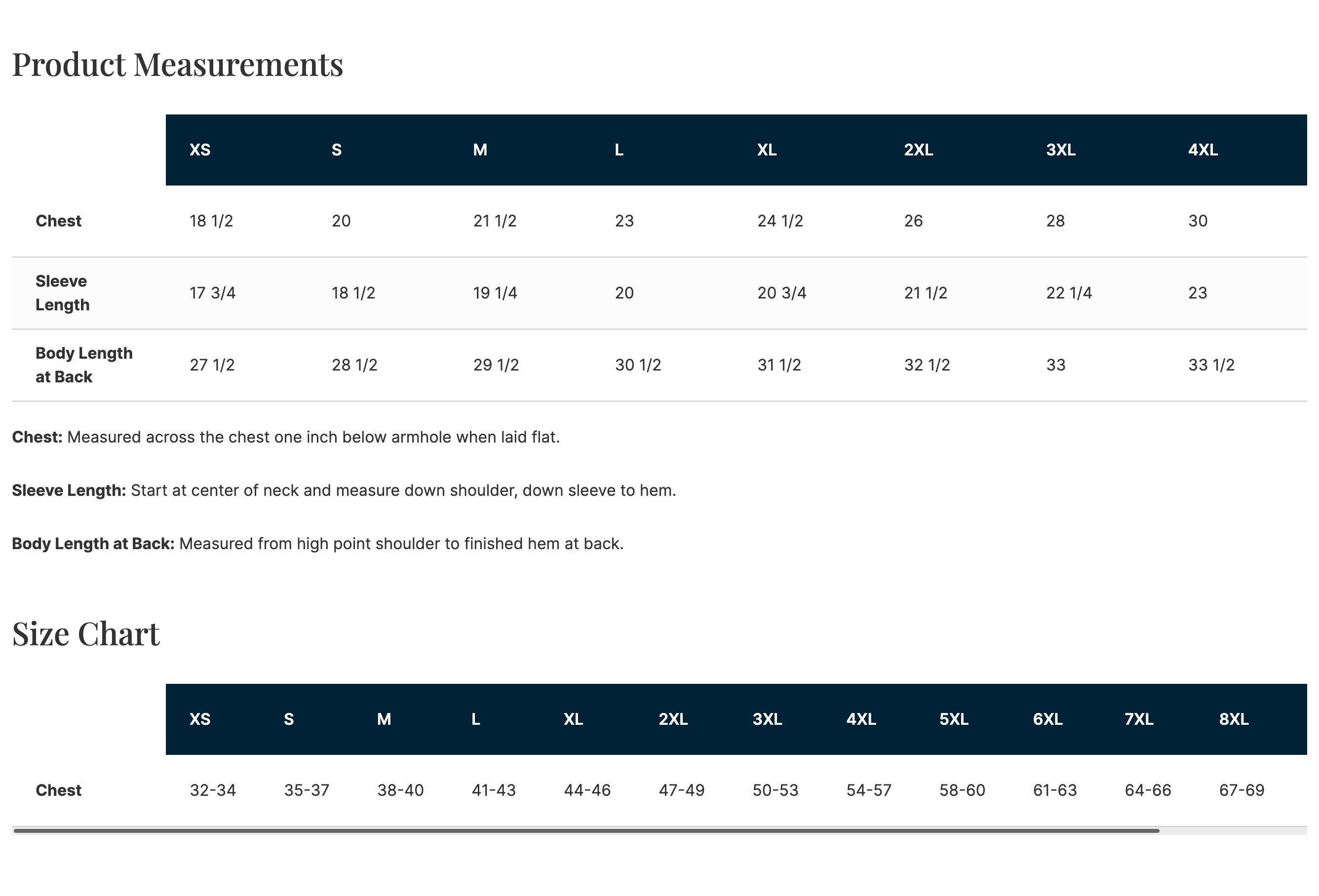Click the Size Chart heading

click(86, 634)
